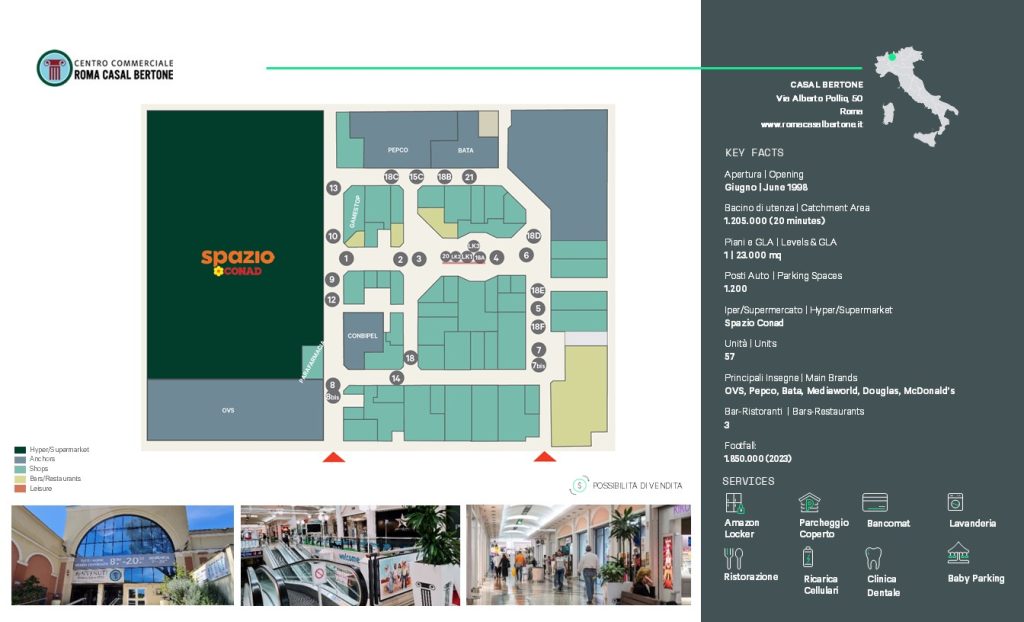
Task: Select the Bancomat card icon
Action: (x=875, y=503)
